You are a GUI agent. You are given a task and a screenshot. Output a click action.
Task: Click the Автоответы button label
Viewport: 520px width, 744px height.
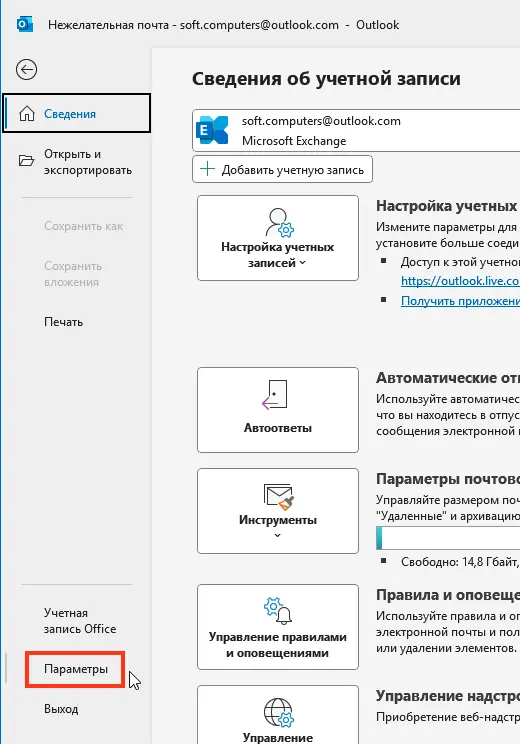click(278, 428)
